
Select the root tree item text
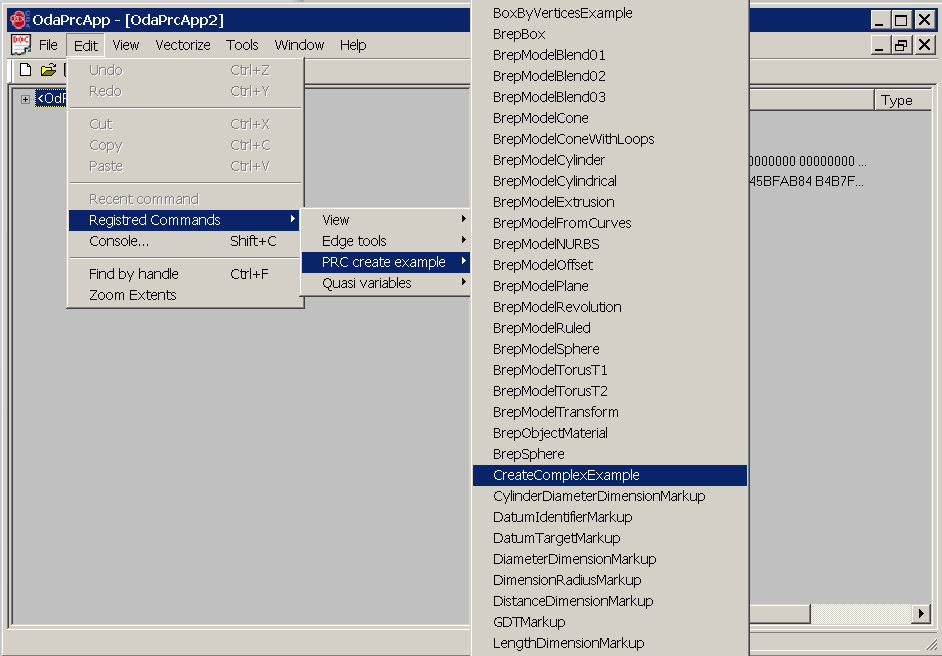[x=51, y=99]
